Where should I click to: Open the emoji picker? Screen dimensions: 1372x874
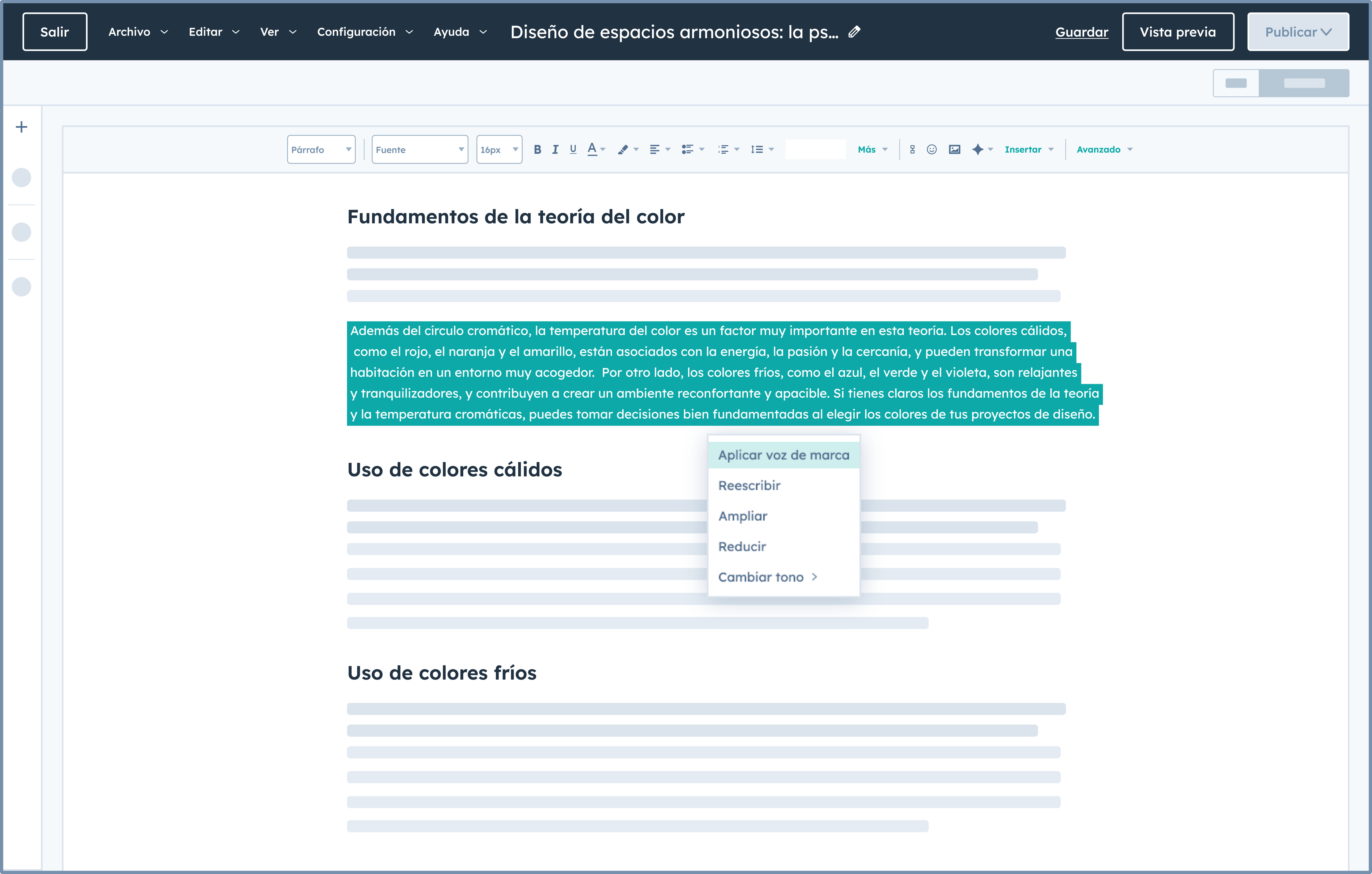point(932,149)
